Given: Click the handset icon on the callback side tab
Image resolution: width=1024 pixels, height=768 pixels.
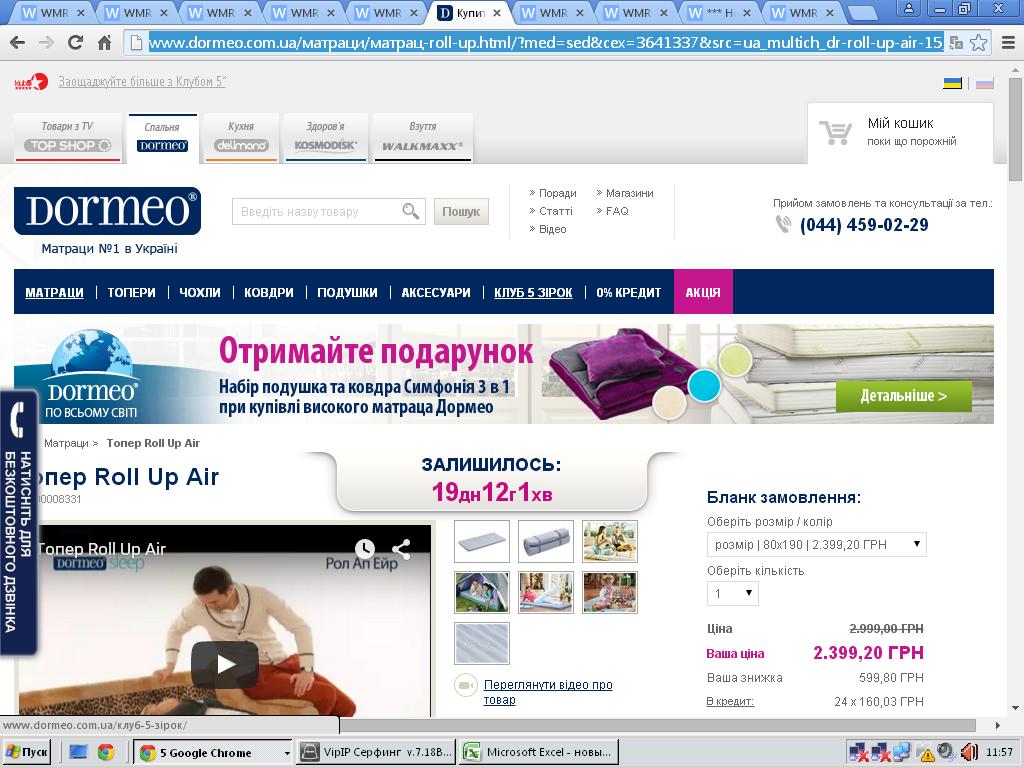Looking at the screenshot, I should 18,420.
